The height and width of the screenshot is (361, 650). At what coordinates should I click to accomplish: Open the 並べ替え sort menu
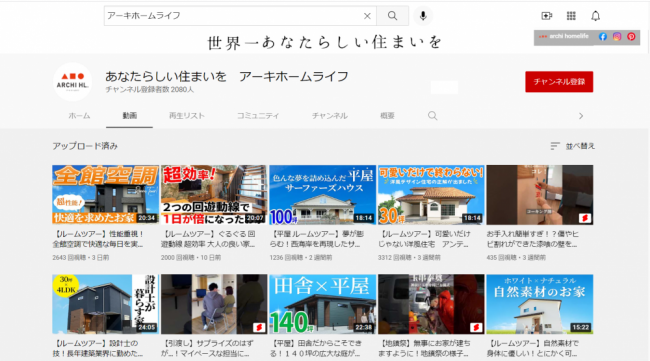572,146
